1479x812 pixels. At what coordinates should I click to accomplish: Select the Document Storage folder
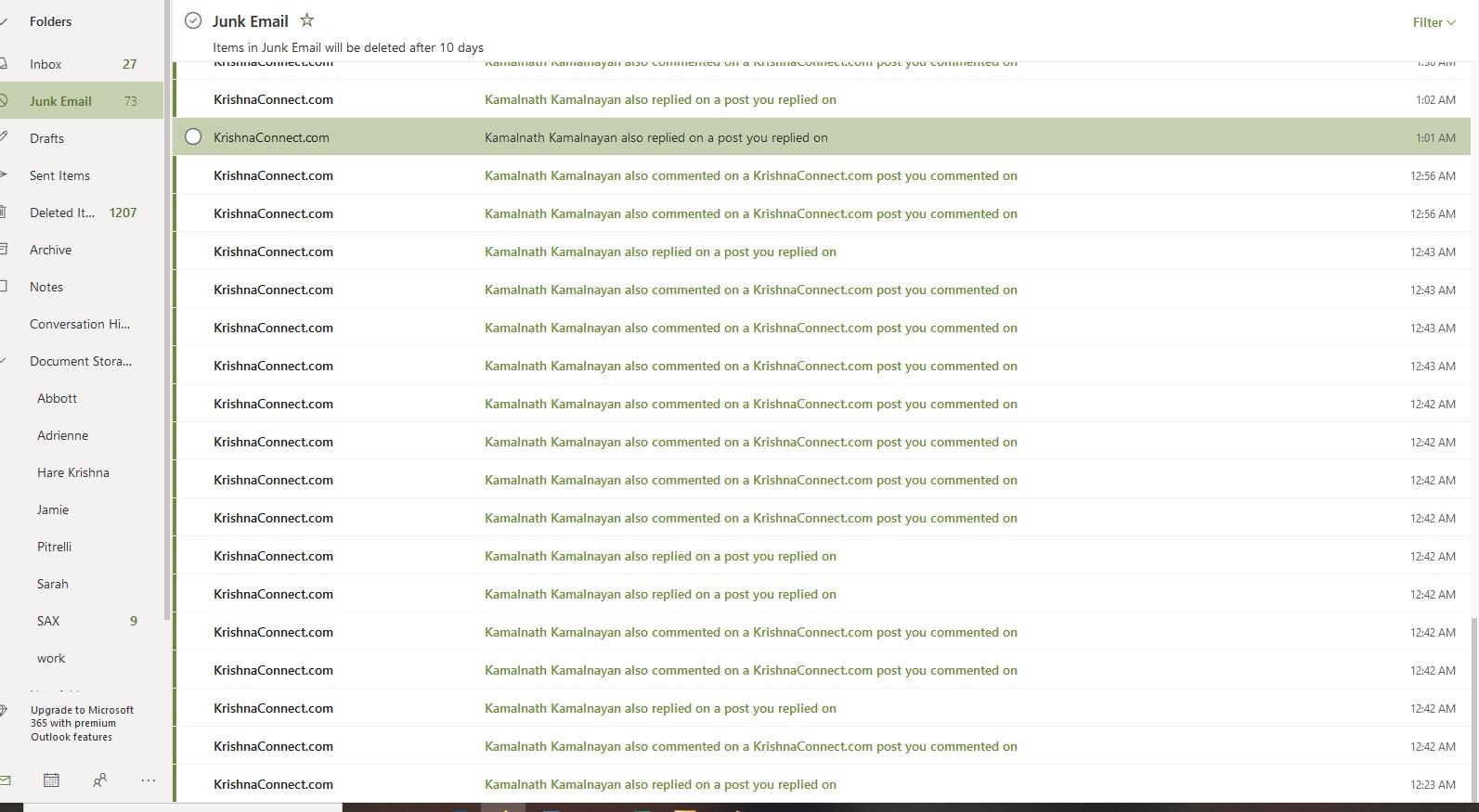[x=82, y=361]
